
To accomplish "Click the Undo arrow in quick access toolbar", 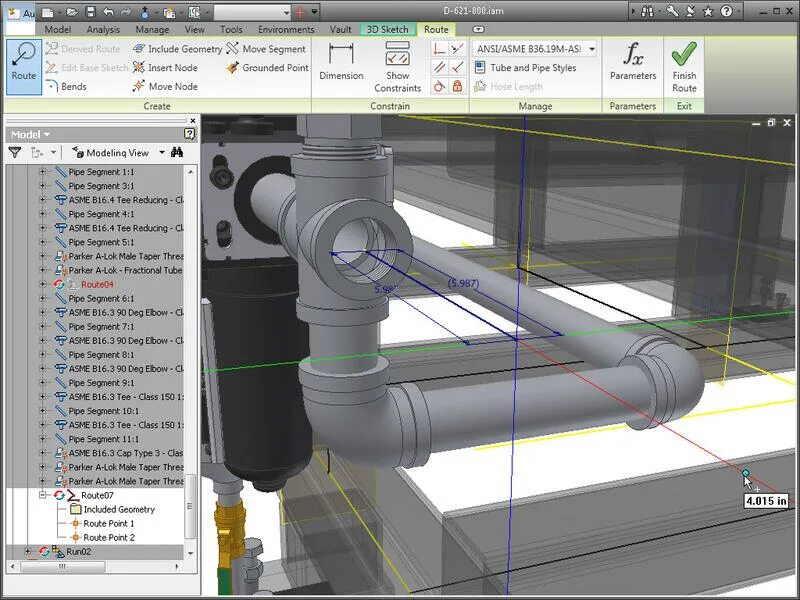I will tap(108, 11).
